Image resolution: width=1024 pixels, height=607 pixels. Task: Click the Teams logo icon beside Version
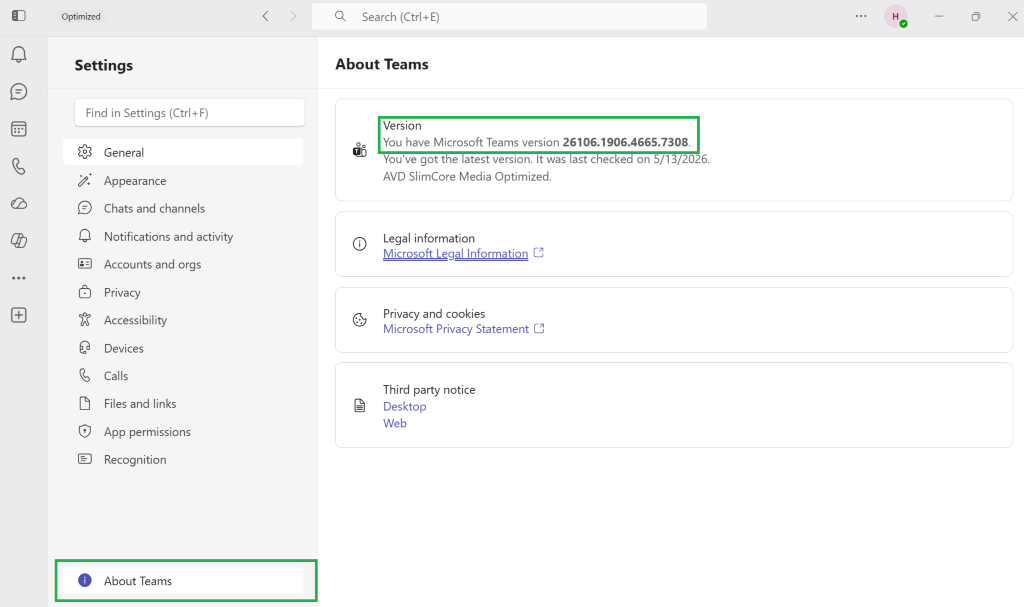coord(360,150)
